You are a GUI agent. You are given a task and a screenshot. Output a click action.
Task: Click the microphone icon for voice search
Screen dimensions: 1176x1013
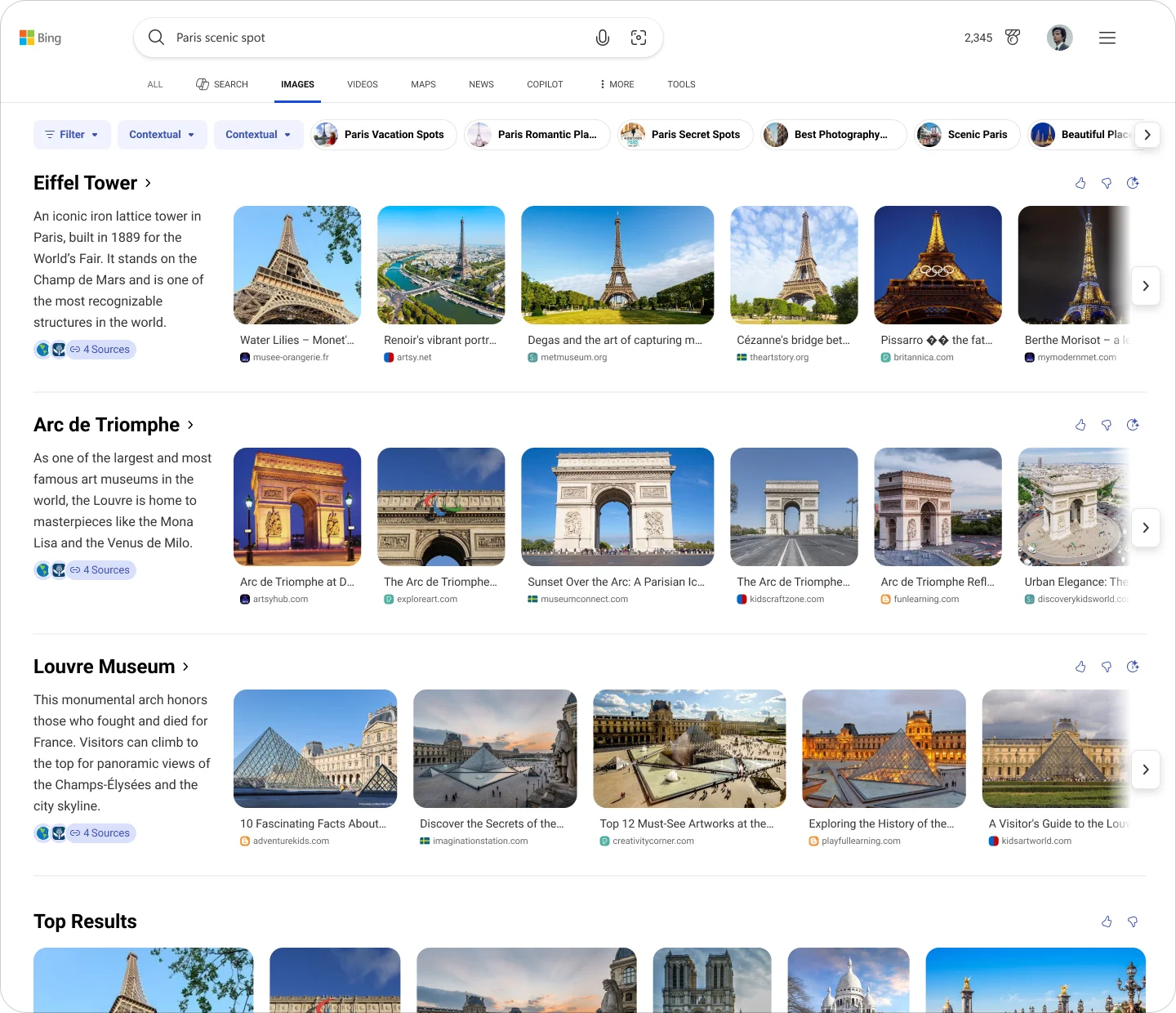point(602,37)
